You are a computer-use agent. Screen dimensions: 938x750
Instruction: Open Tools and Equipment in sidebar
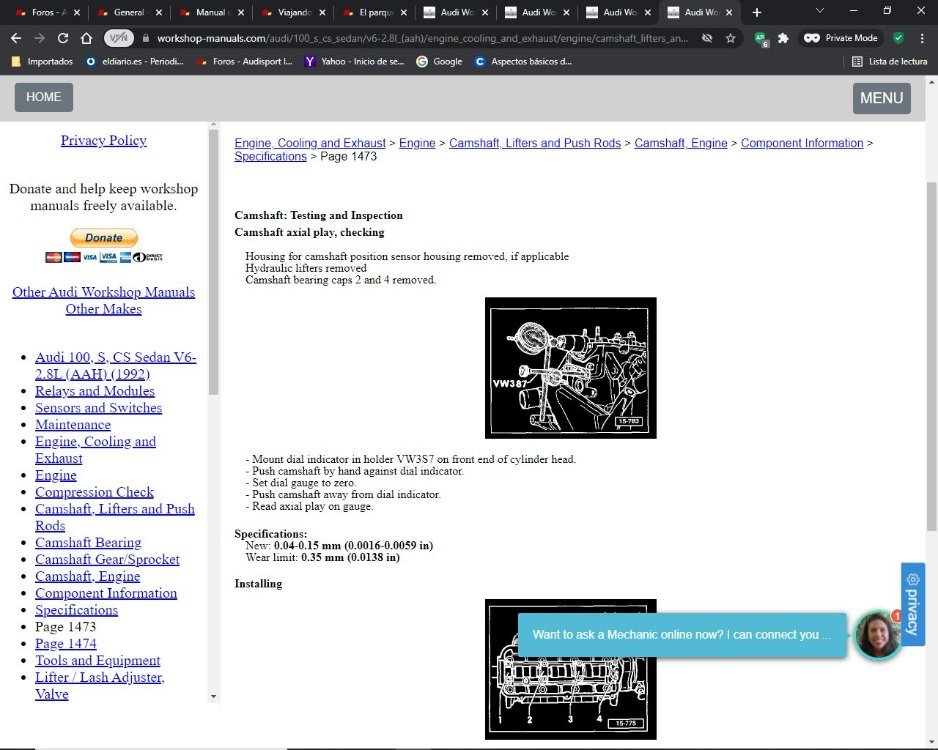[x=98, y=660]
